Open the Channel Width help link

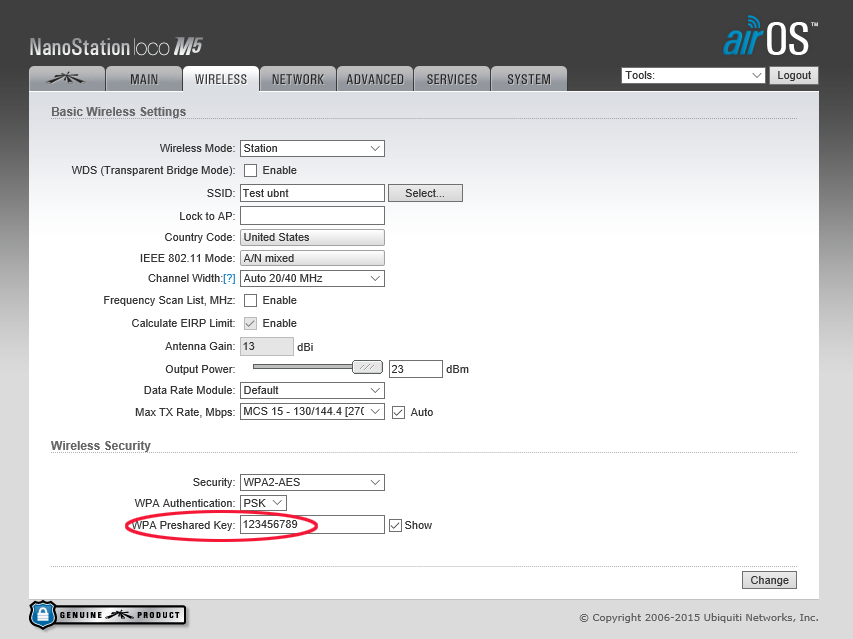pos(229,278)
